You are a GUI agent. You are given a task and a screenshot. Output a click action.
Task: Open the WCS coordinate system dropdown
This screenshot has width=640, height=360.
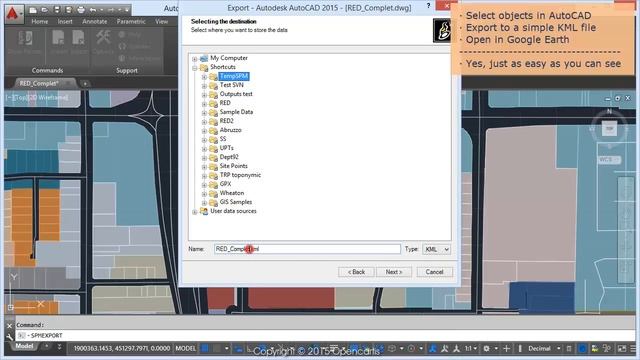(x=609, y=160)
